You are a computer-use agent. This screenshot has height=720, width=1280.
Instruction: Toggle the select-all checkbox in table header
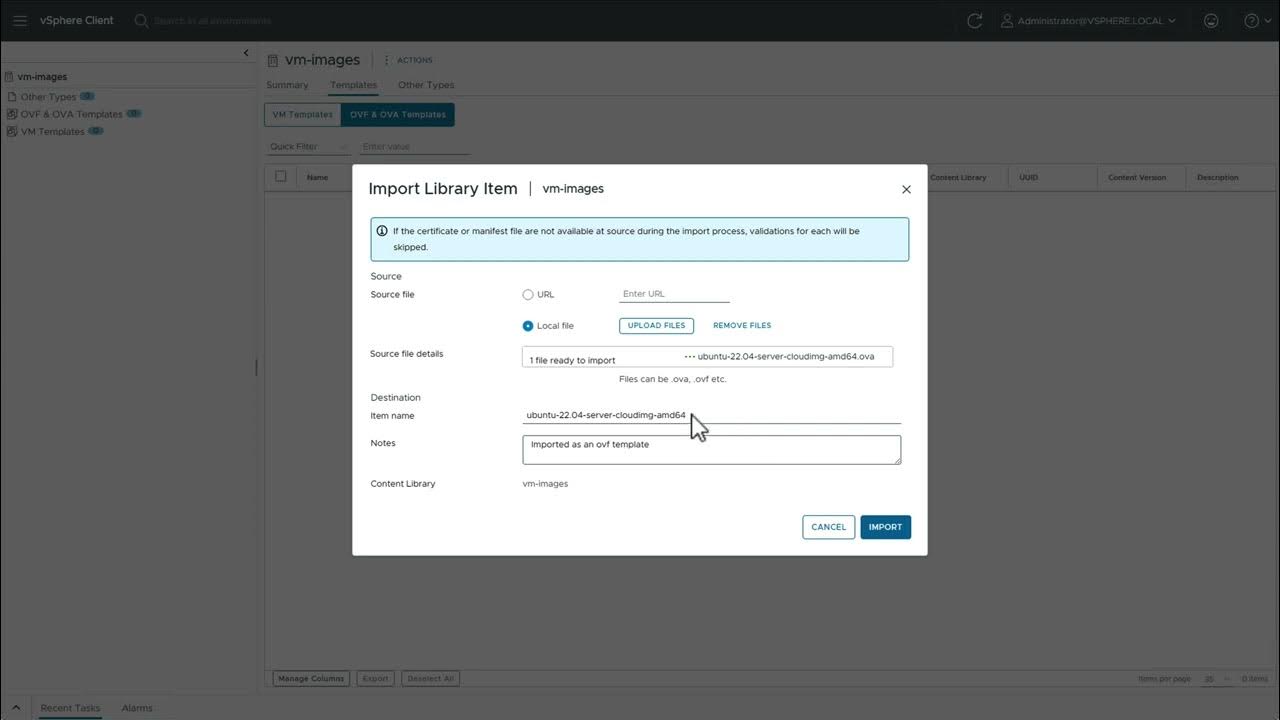point(281,177)
